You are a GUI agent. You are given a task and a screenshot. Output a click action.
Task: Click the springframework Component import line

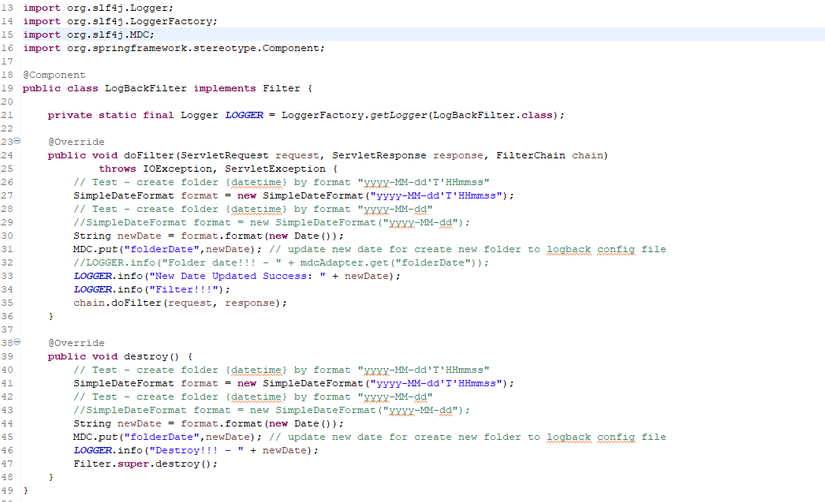(x=174, y=48)
